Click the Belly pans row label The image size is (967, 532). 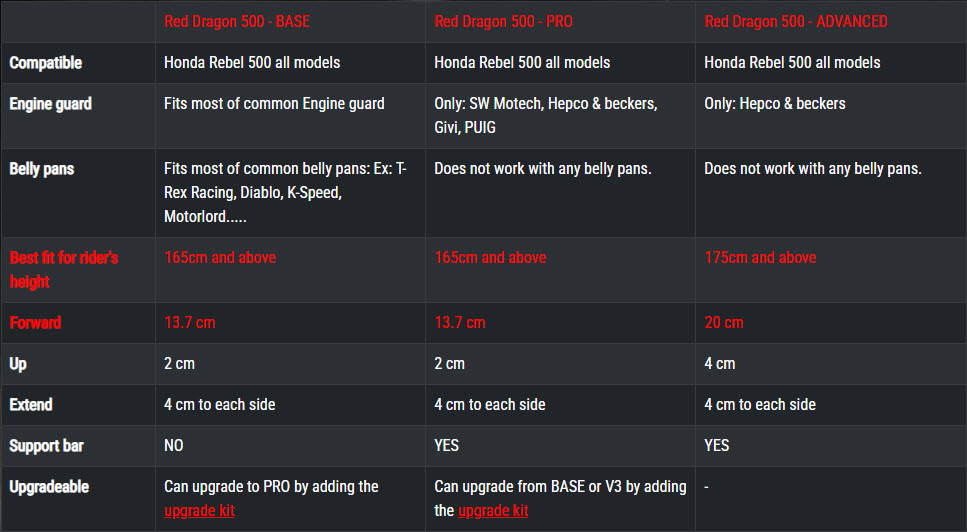tap(41, 169)
